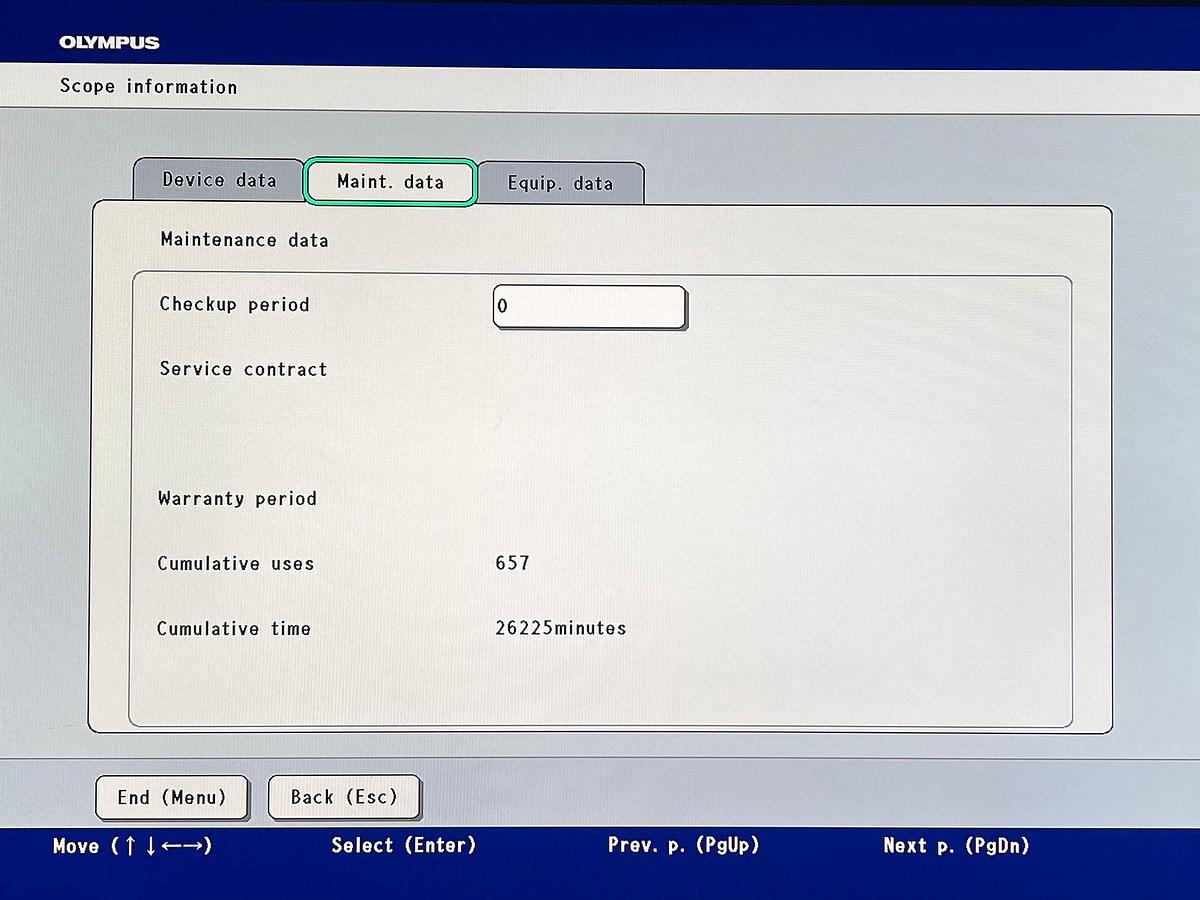Screen dimensions: 1200x900
Task: Click the Scope information title
Action: click(x=149, y=86)
